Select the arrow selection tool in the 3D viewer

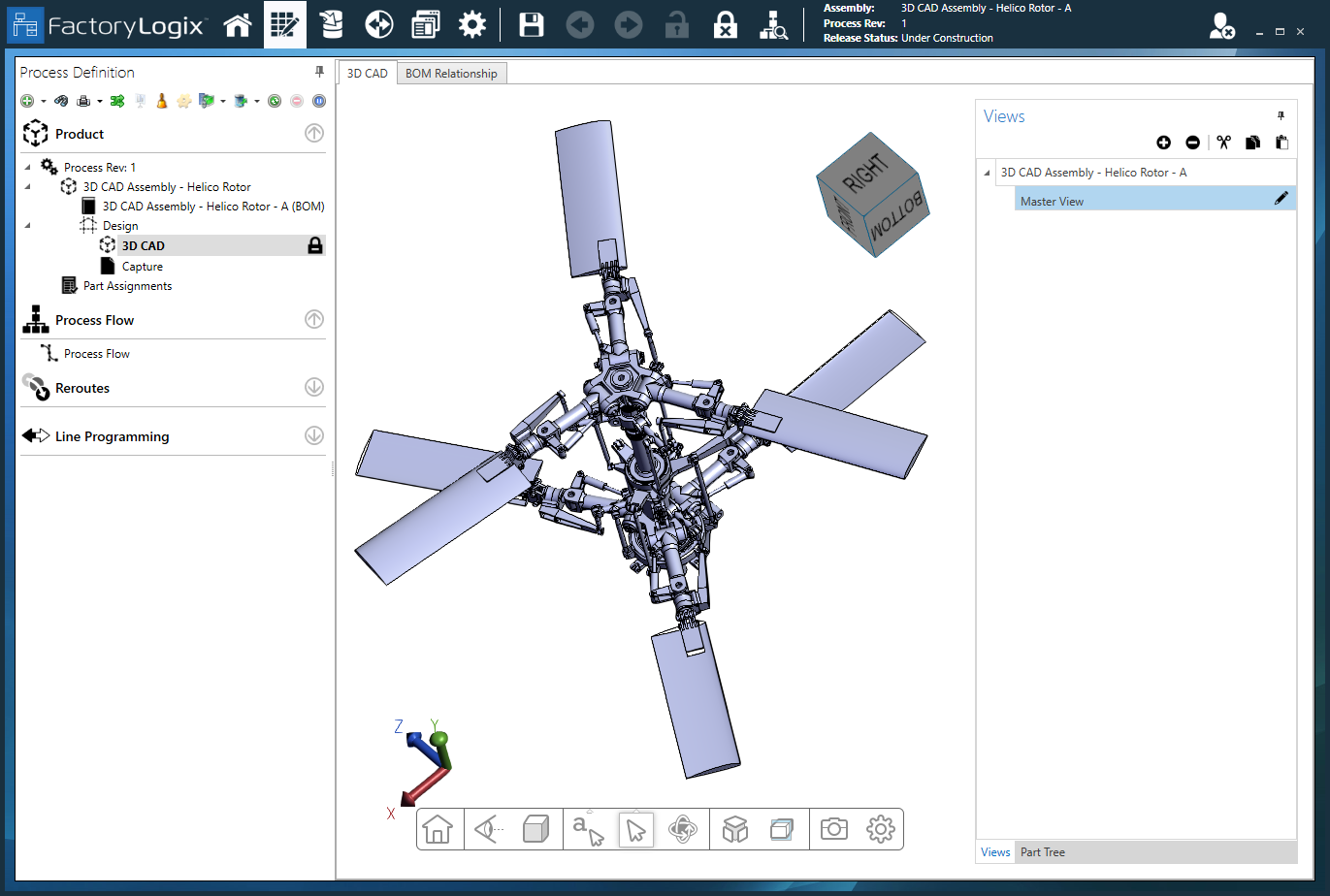[x=636, y=829]
